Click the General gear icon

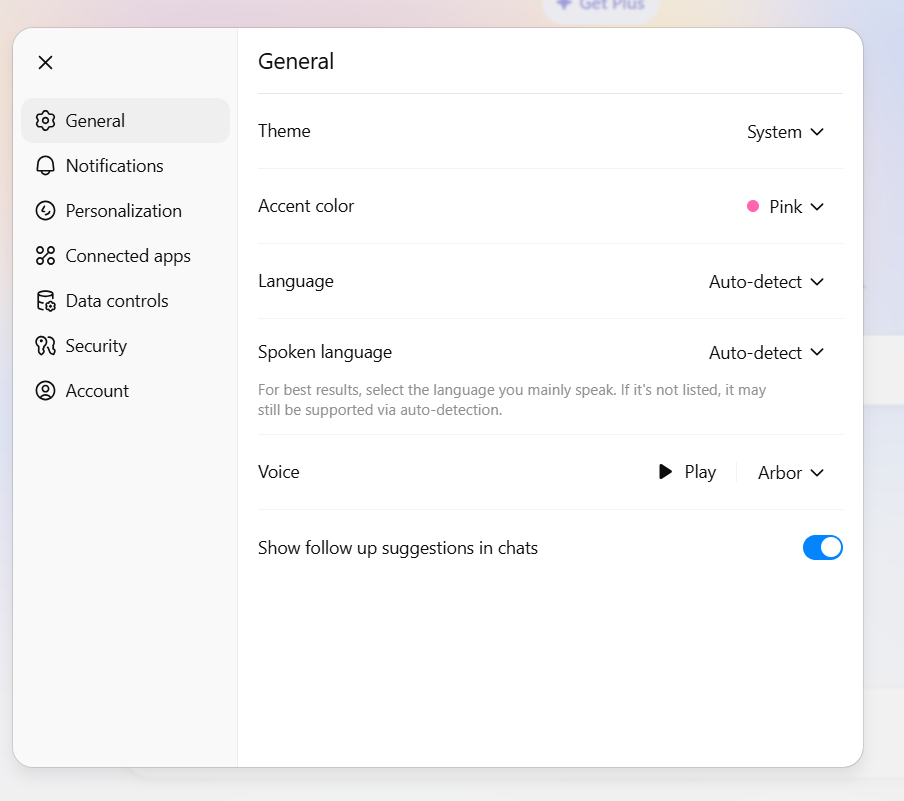[45, 121]
